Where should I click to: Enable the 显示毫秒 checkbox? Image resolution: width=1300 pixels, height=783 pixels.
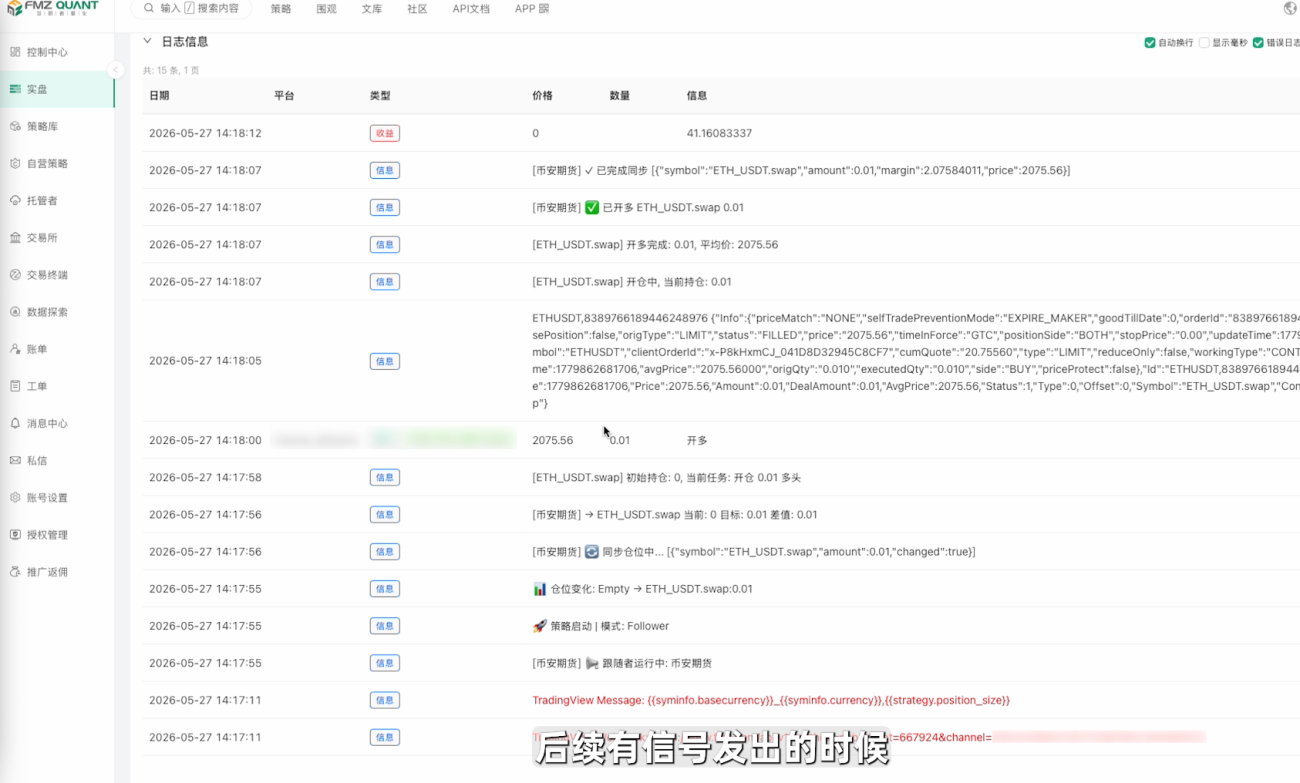(x=1204, y=43)
